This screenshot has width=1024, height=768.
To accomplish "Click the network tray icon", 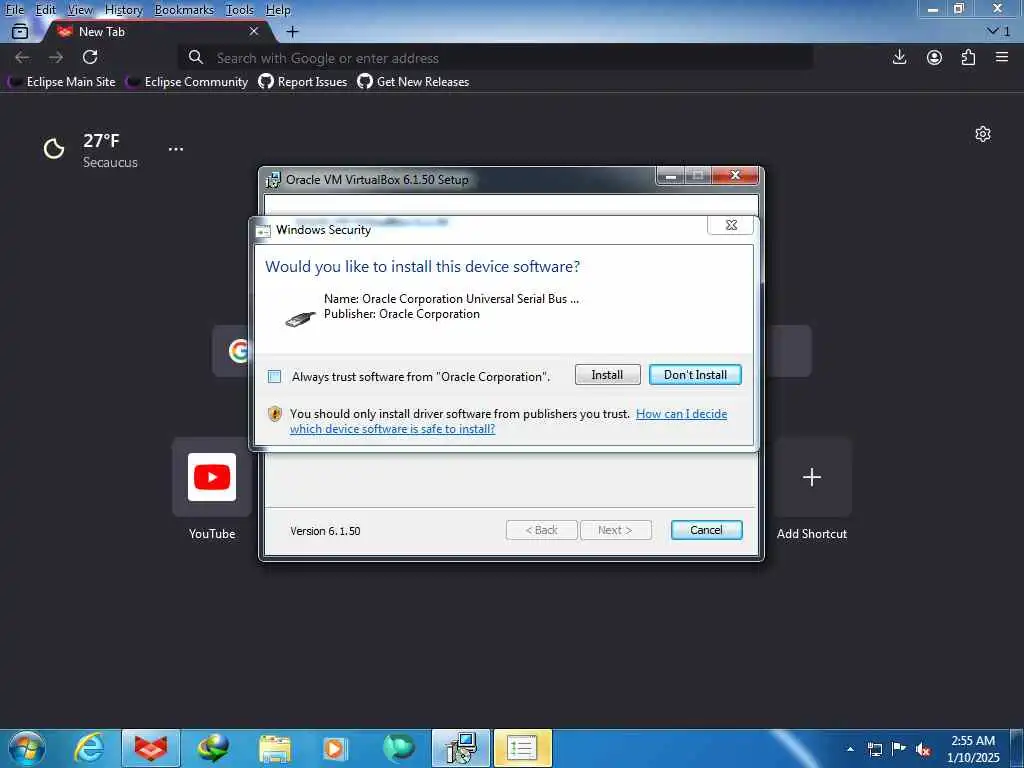I will 874,749.
